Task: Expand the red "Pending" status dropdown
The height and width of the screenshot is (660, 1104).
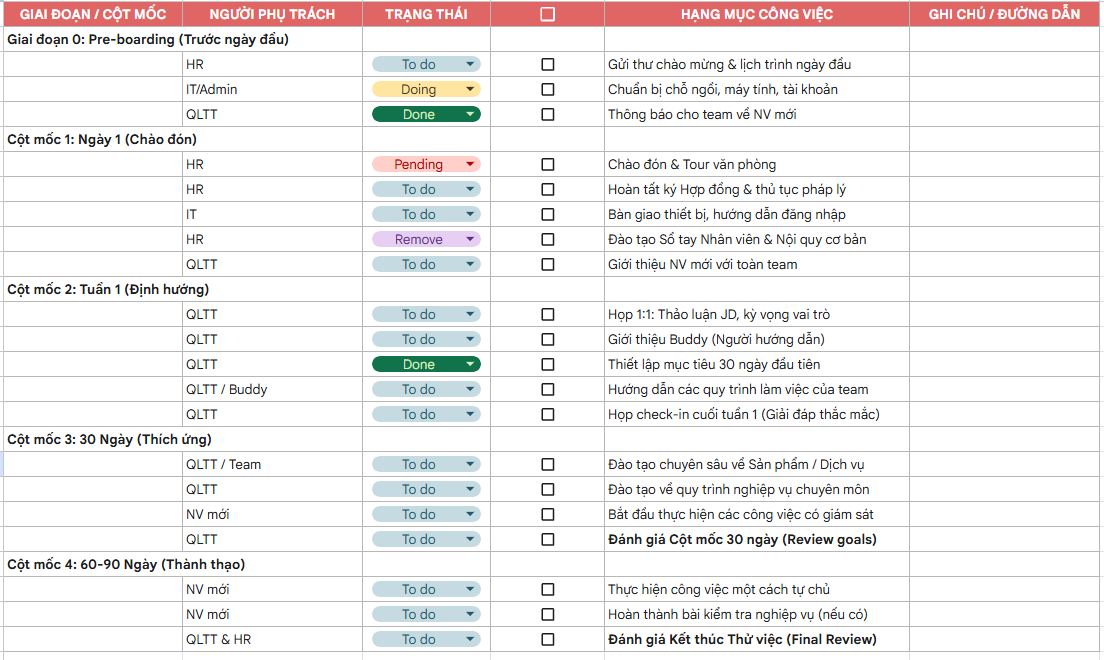Action: (x=470, y=164)
